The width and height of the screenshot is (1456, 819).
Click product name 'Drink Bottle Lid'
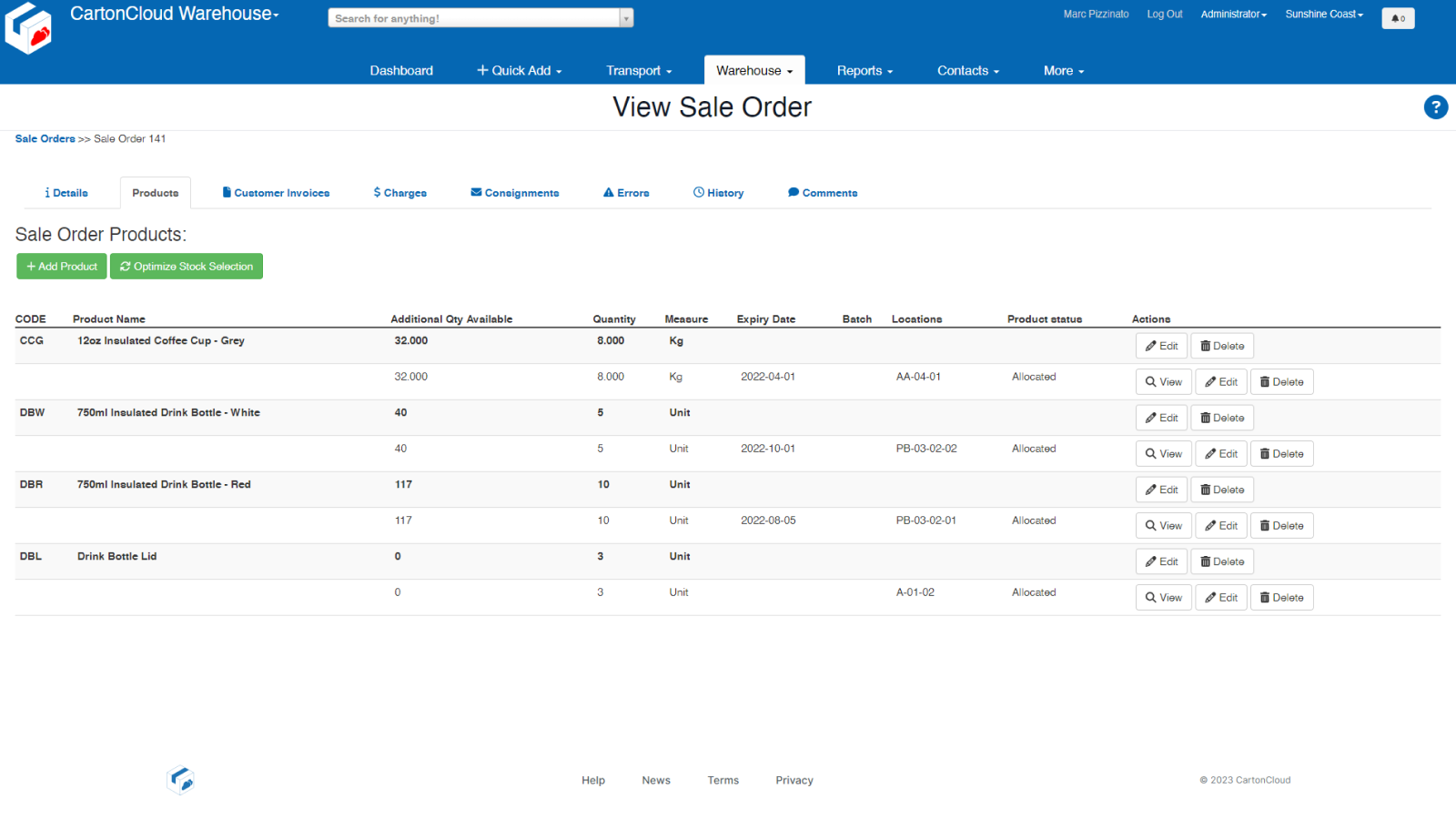(x=116, y=557)
